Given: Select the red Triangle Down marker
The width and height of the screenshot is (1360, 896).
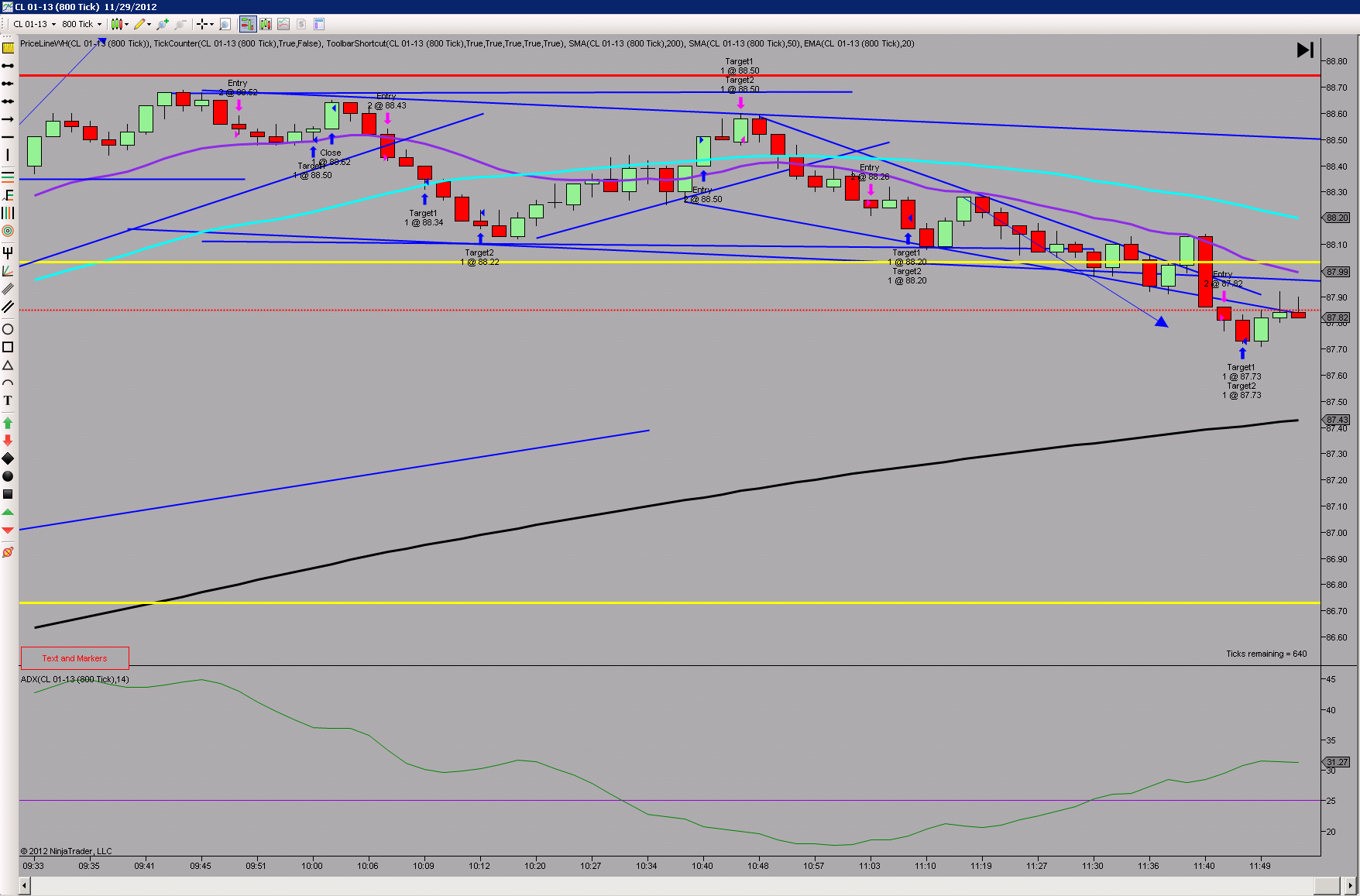Looking at the screenshot, I should pos(8,530).
